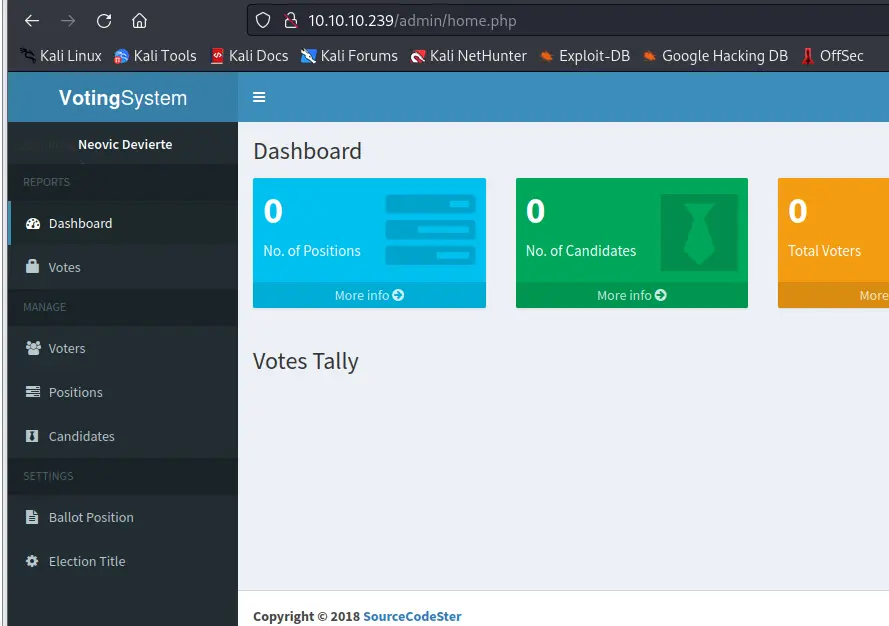Reload the page with refresh button
This screenshot has width=889, height=626.
(104, 21)
